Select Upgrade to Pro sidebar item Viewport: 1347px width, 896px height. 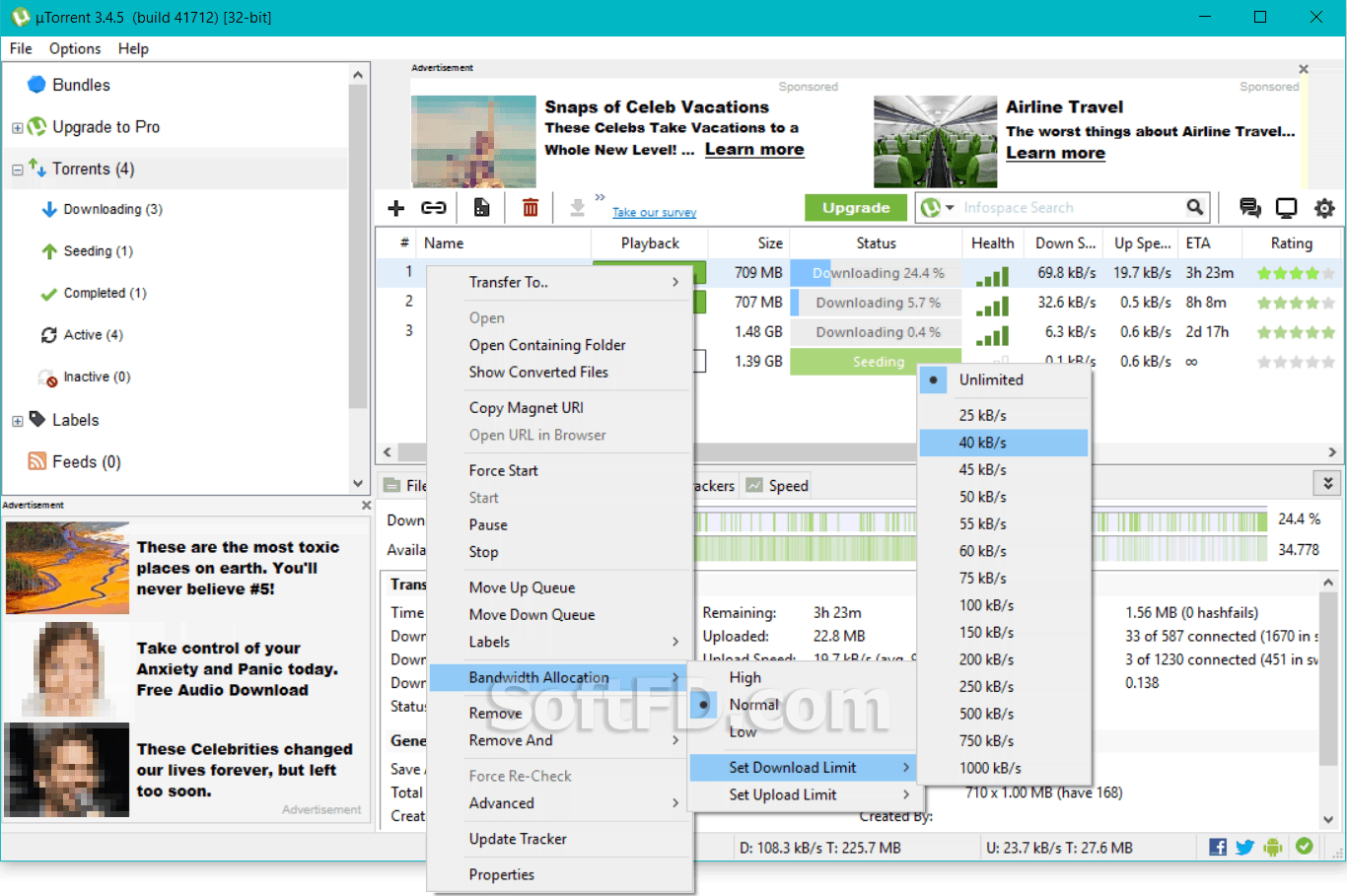tap(106, 127)
